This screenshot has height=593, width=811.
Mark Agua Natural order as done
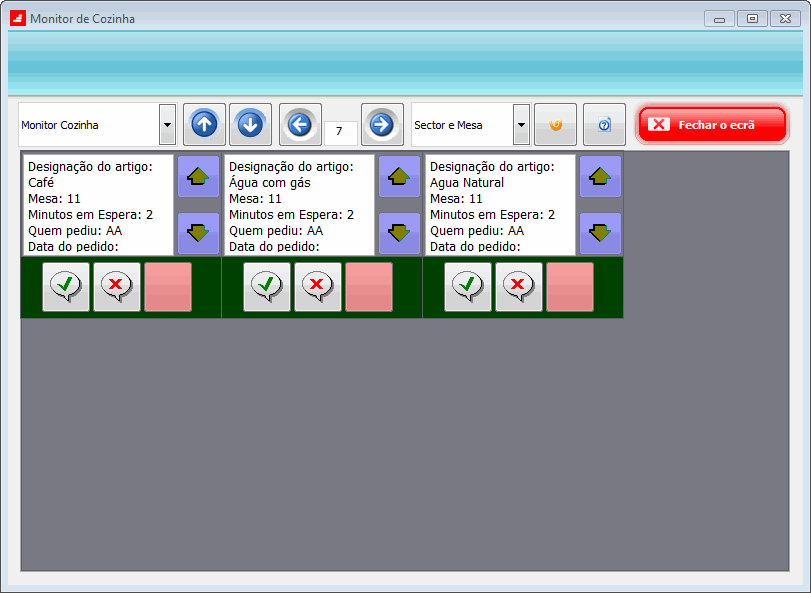point(468,287)
